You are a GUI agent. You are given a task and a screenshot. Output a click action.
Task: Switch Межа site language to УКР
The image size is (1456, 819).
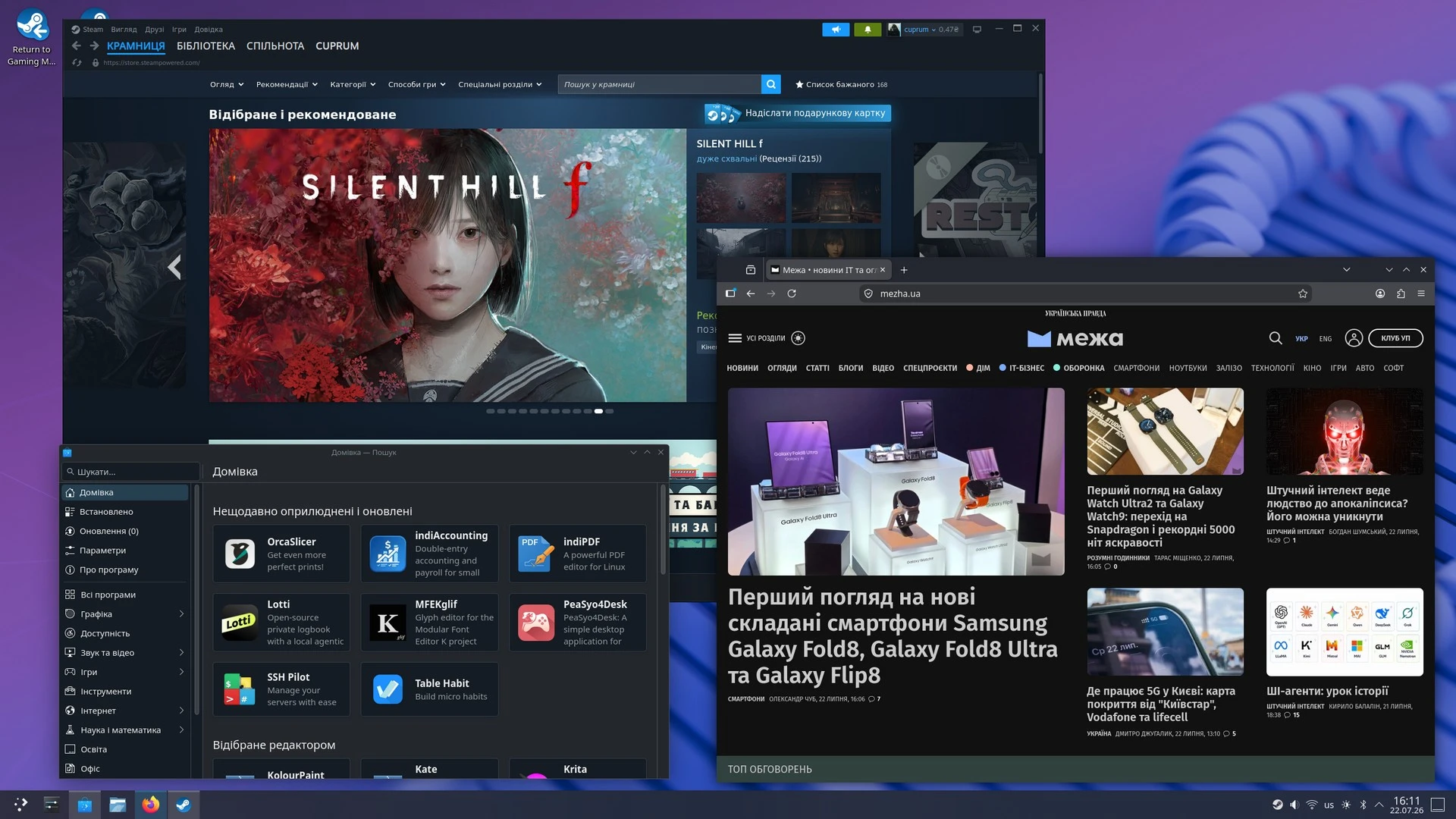click(x=1301, y=339)
